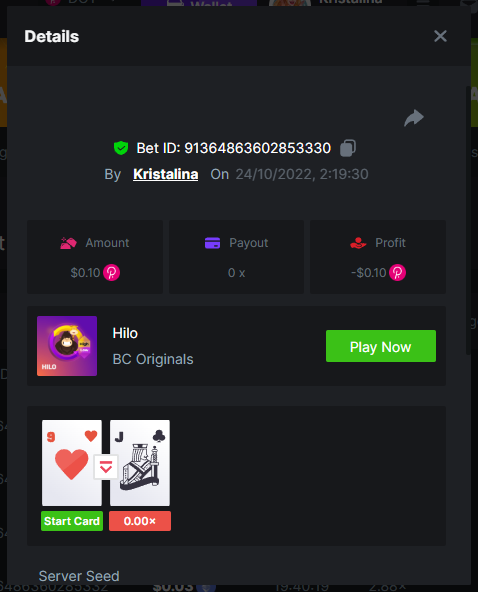The width and height of the screenshot is (478, 592).
Task: Click the Start Card green label
Action: pos(72,521)
